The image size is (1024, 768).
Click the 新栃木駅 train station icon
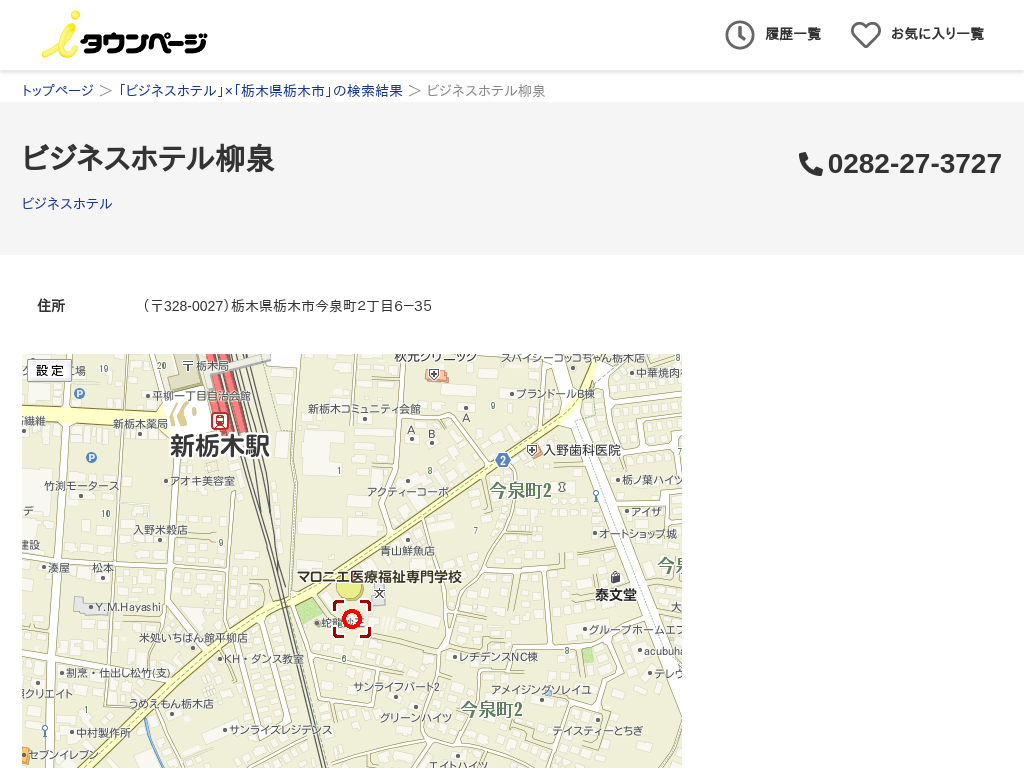[219, 421]
